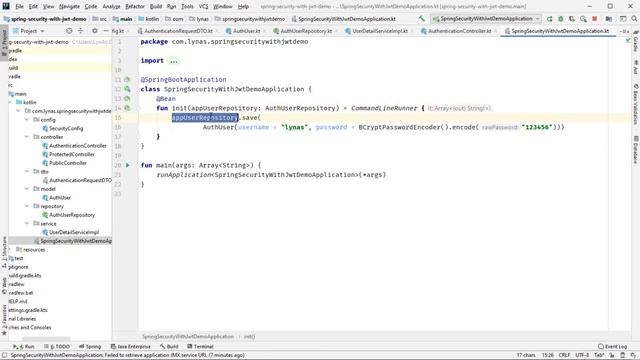Image resolution: width=640 pixels, height=360 pixels.
Task: Open the Refactor menu
Action: (135, 7)
